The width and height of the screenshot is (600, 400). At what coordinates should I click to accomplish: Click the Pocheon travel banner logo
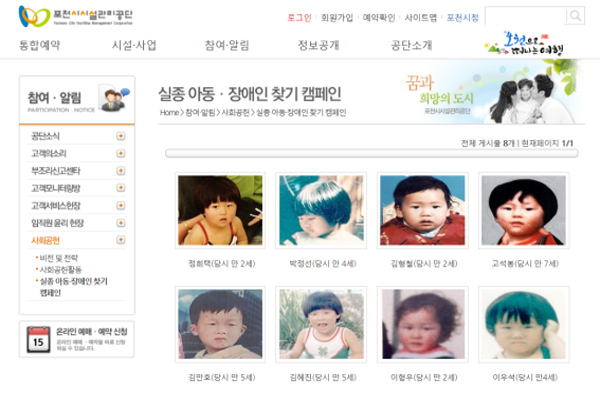pos(525,44)
